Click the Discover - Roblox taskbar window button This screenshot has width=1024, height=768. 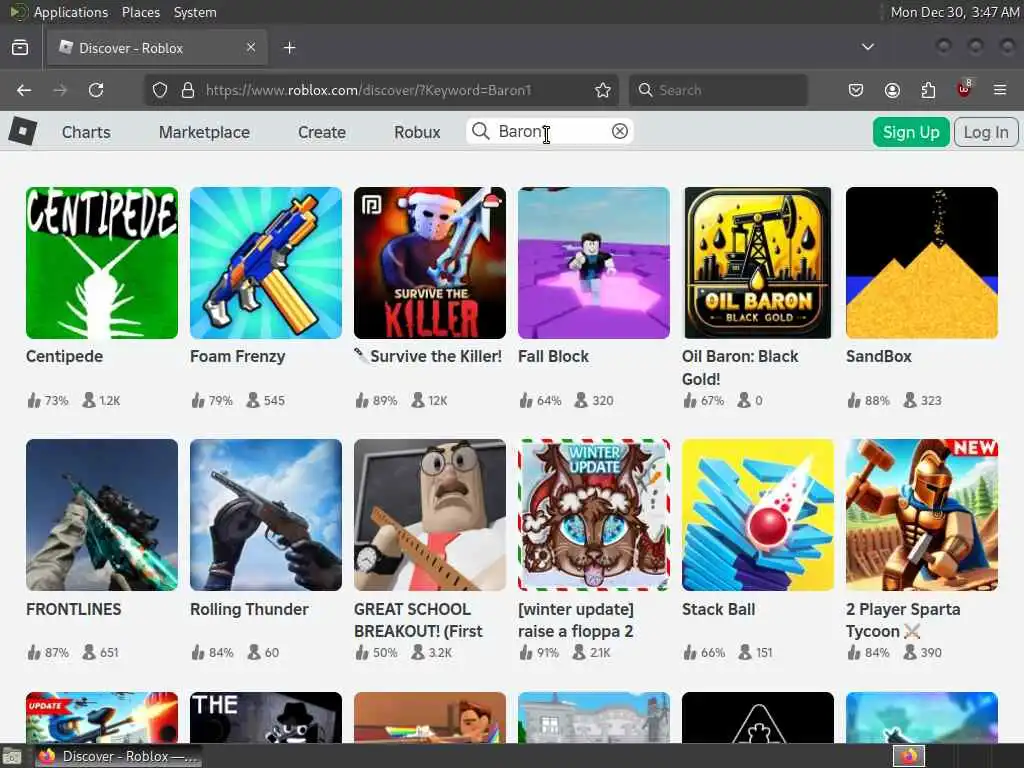pyautogui.click(x=118, y=756)
